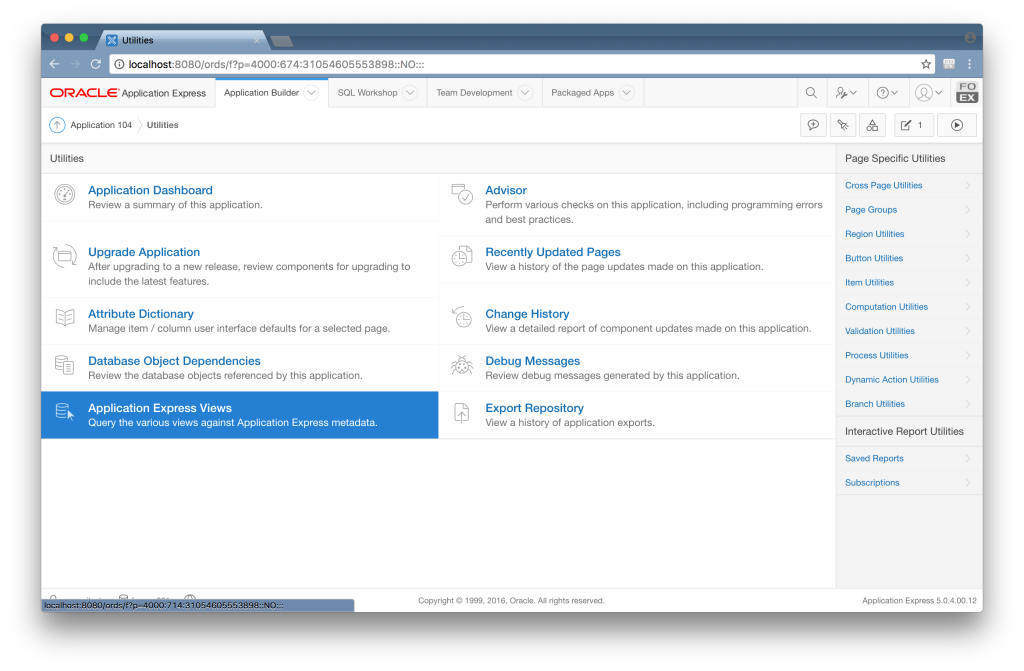Click the Application Express Views database icon
This screenshot has width=1024, height=671.
(65, 412)
